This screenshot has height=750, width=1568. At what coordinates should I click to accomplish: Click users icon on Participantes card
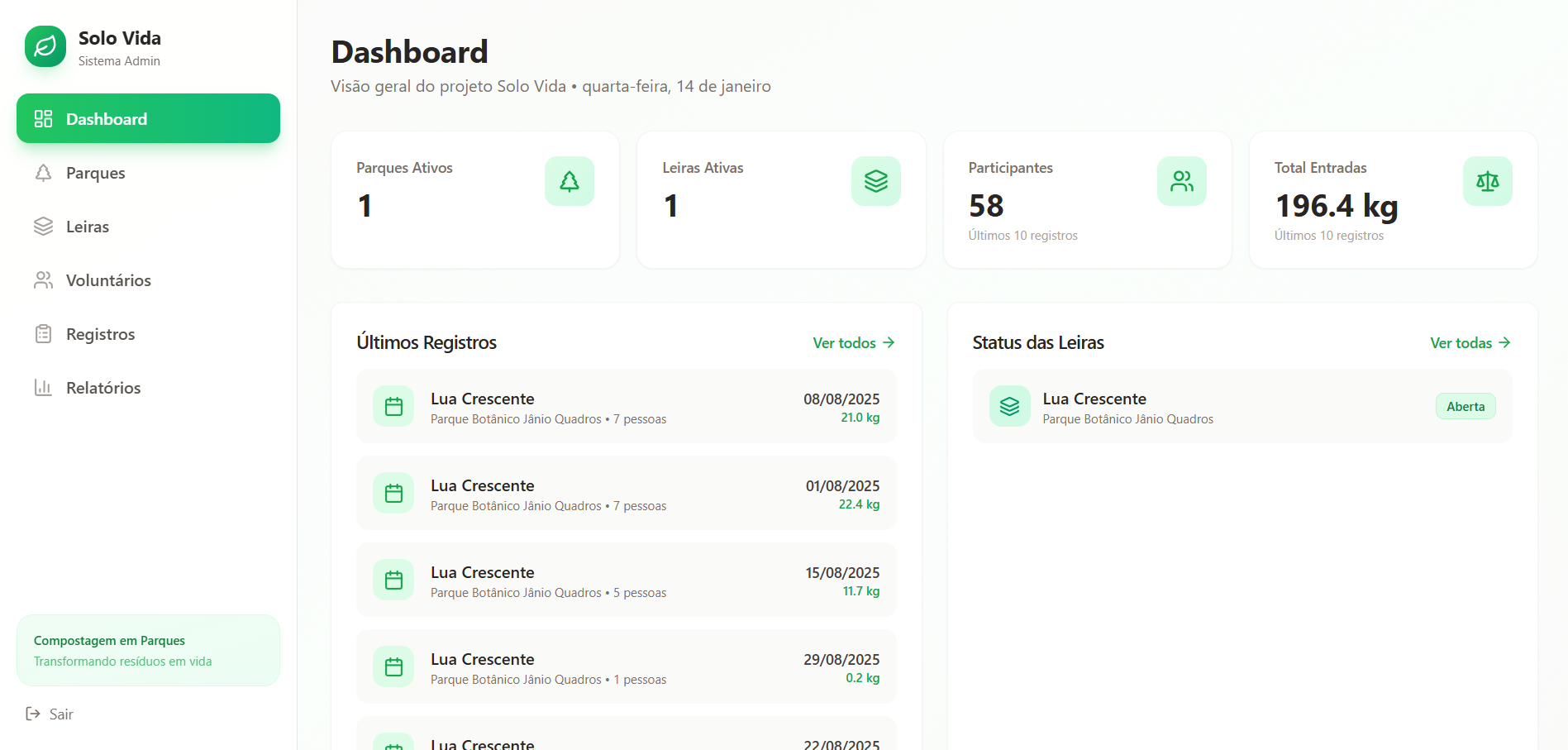tap(1182, 181)
